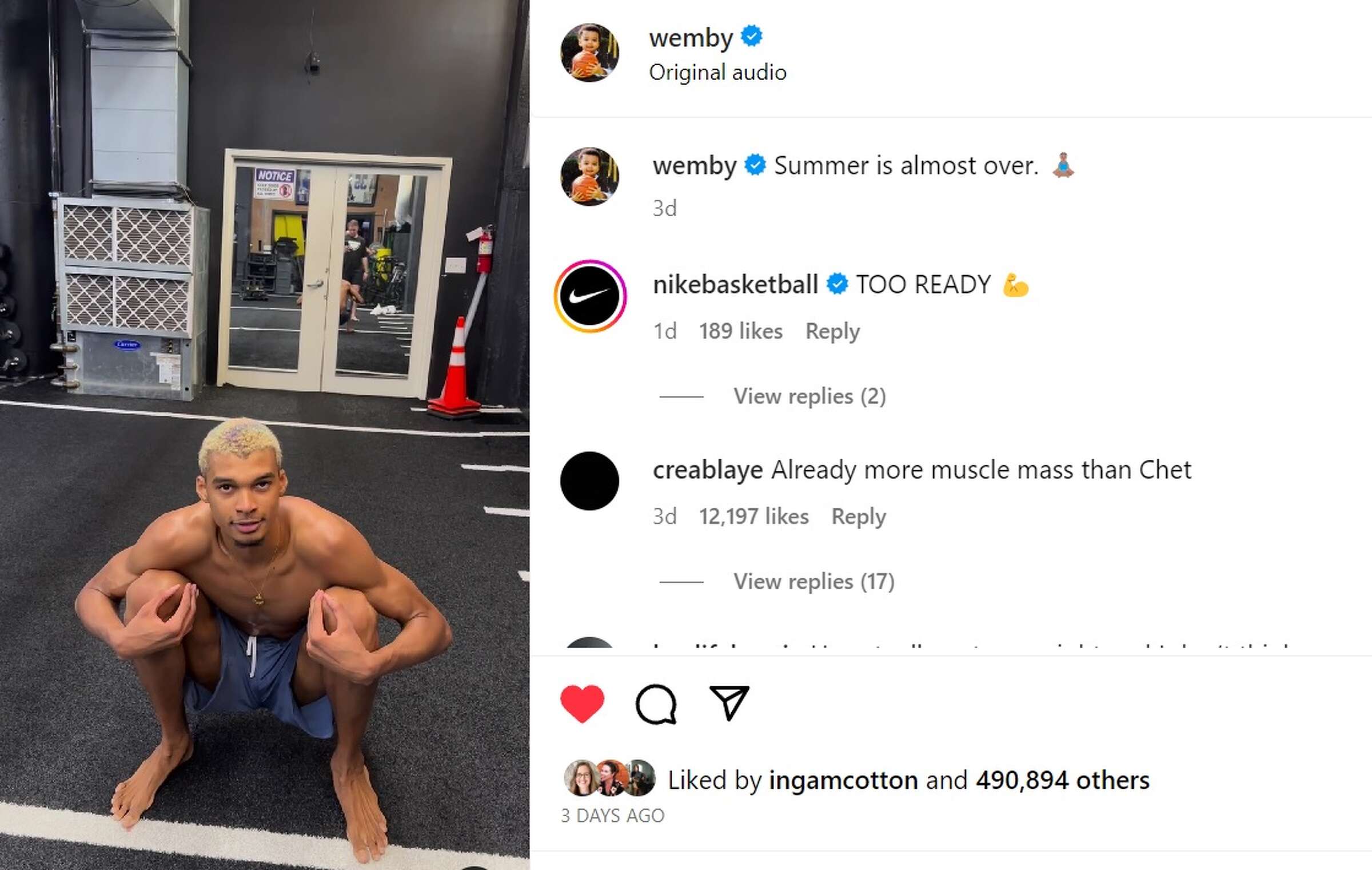Screen dimensions: 1372x870
Task: Reply to nikebasketball's TOO READY comment
Action: tap(832, 332)
